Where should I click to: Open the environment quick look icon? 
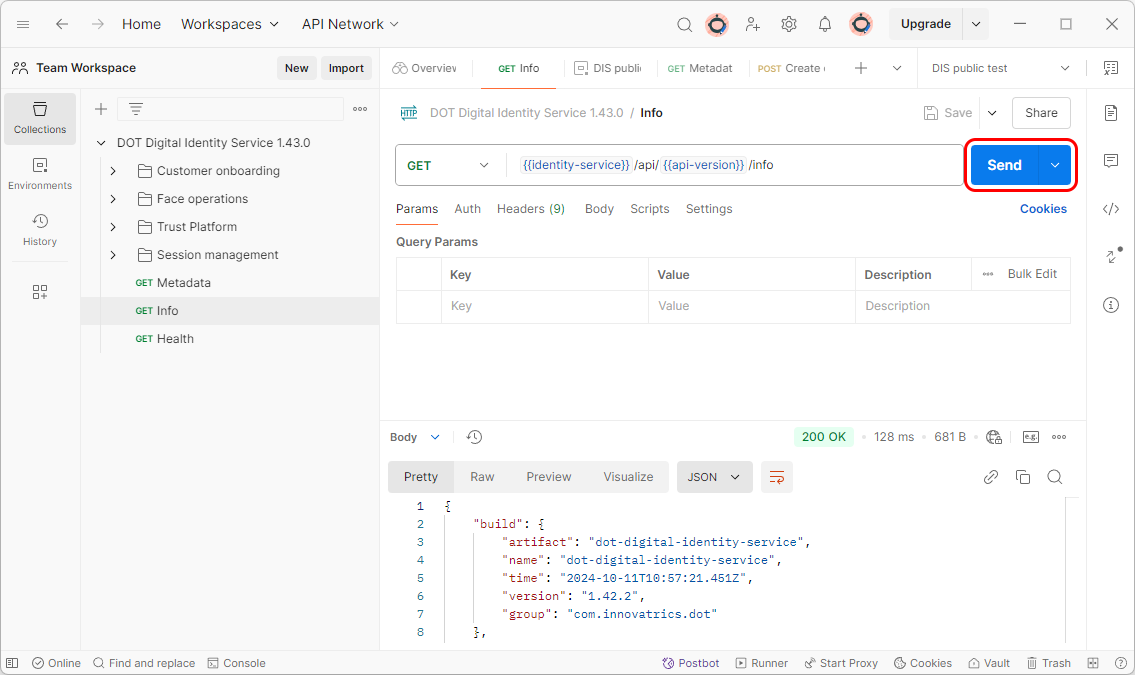pyautogui.click(x=1111, y=68)
